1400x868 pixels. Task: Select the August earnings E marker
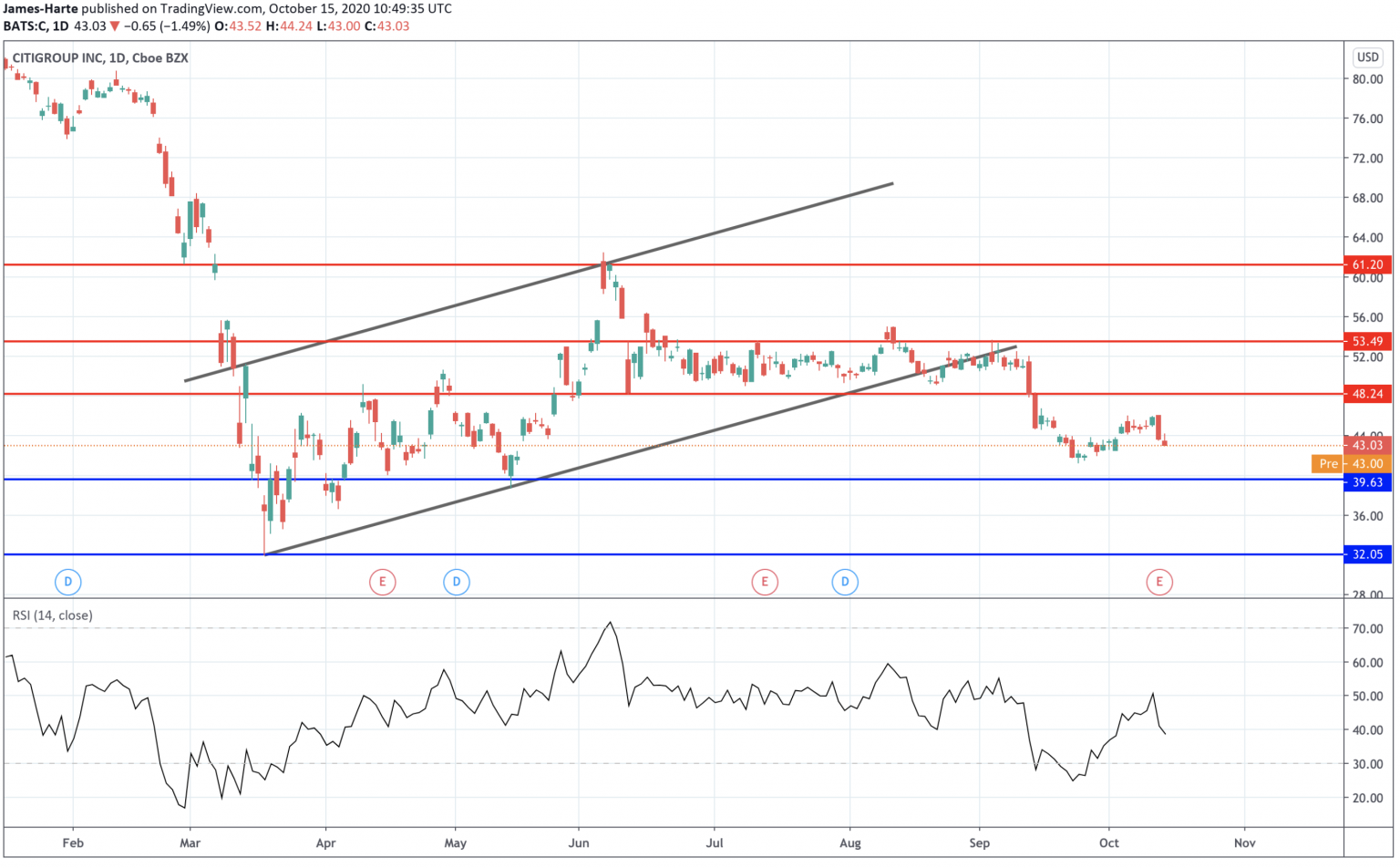(x=765, y=581)
